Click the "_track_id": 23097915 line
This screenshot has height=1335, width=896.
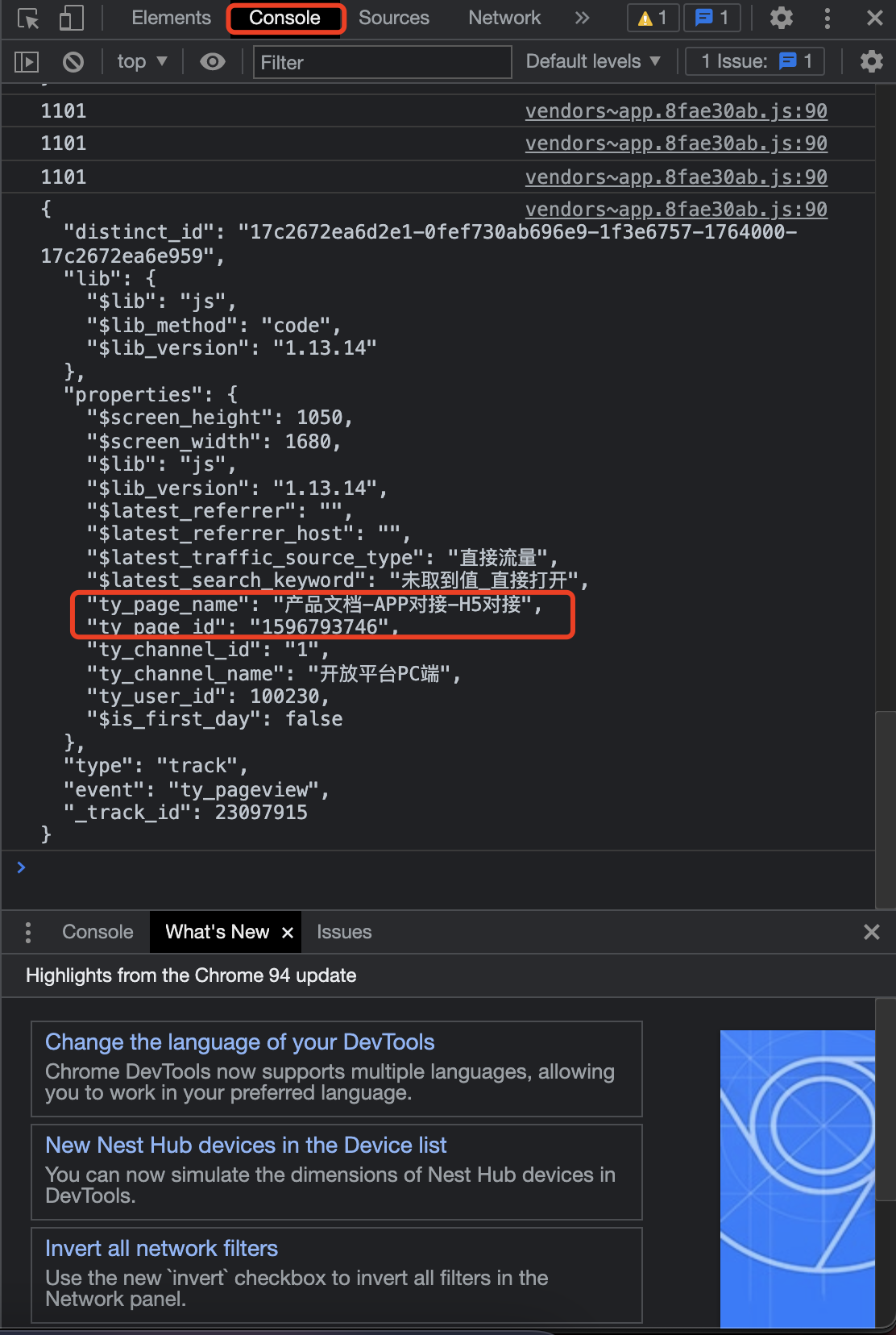(x=185, y=812)
